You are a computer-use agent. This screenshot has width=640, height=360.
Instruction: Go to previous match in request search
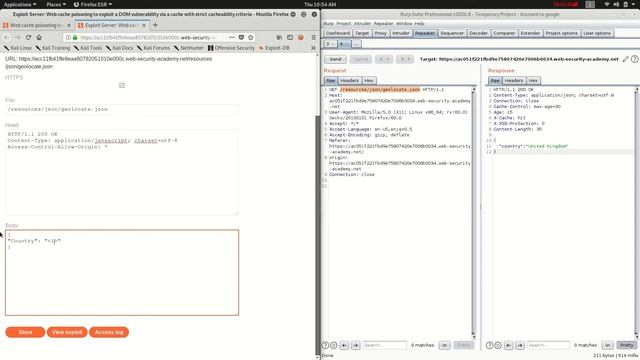(344, 345)
